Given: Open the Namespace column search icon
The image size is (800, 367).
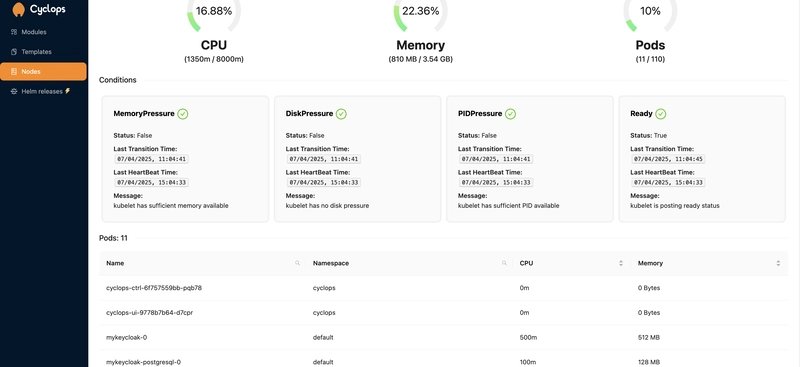Looking at the screenshot, I should click(x=504, y=263).
